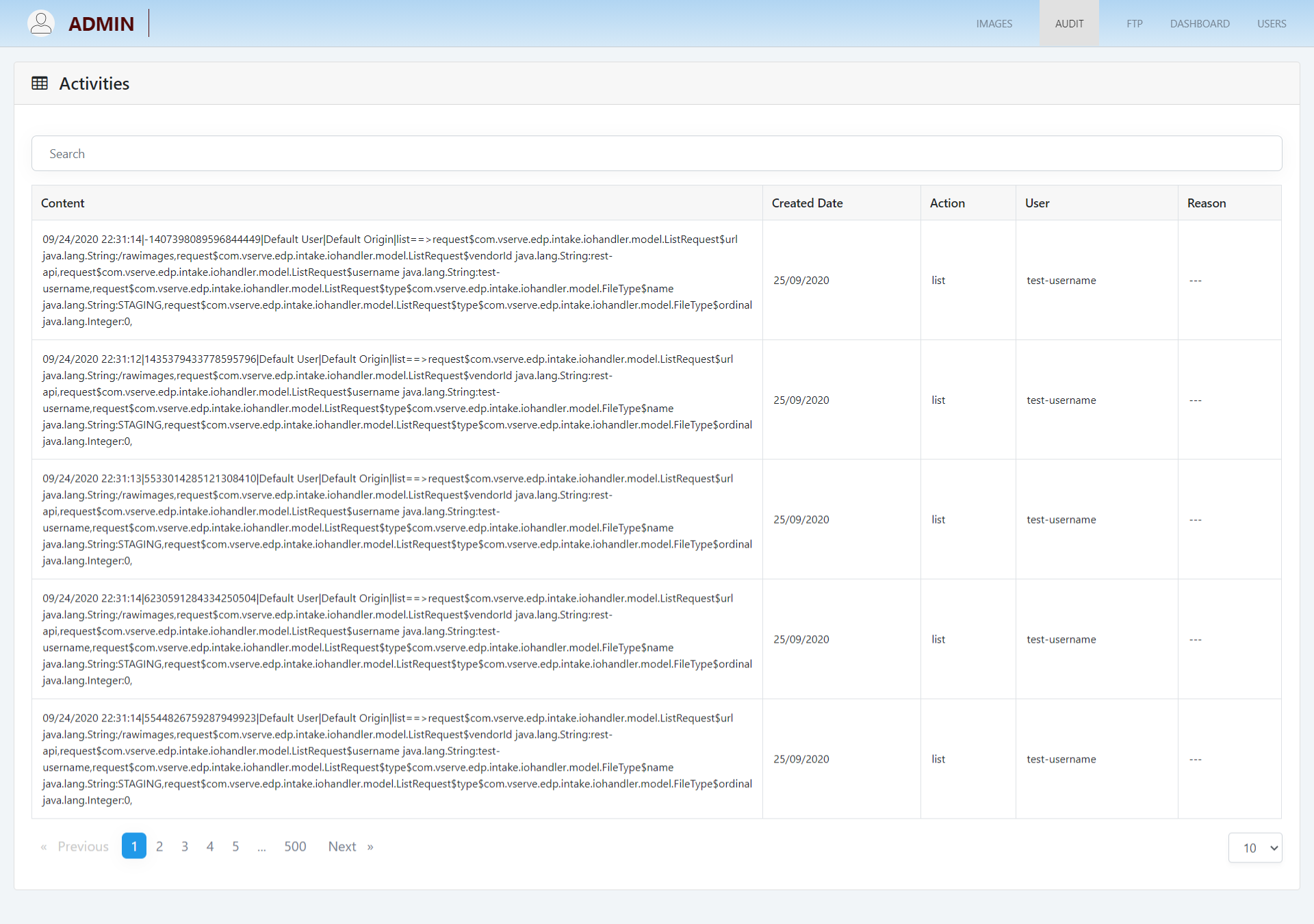Click the Content column header
Screen dimensions: 1314x924
pyautogui.click(x=63, y=203)
